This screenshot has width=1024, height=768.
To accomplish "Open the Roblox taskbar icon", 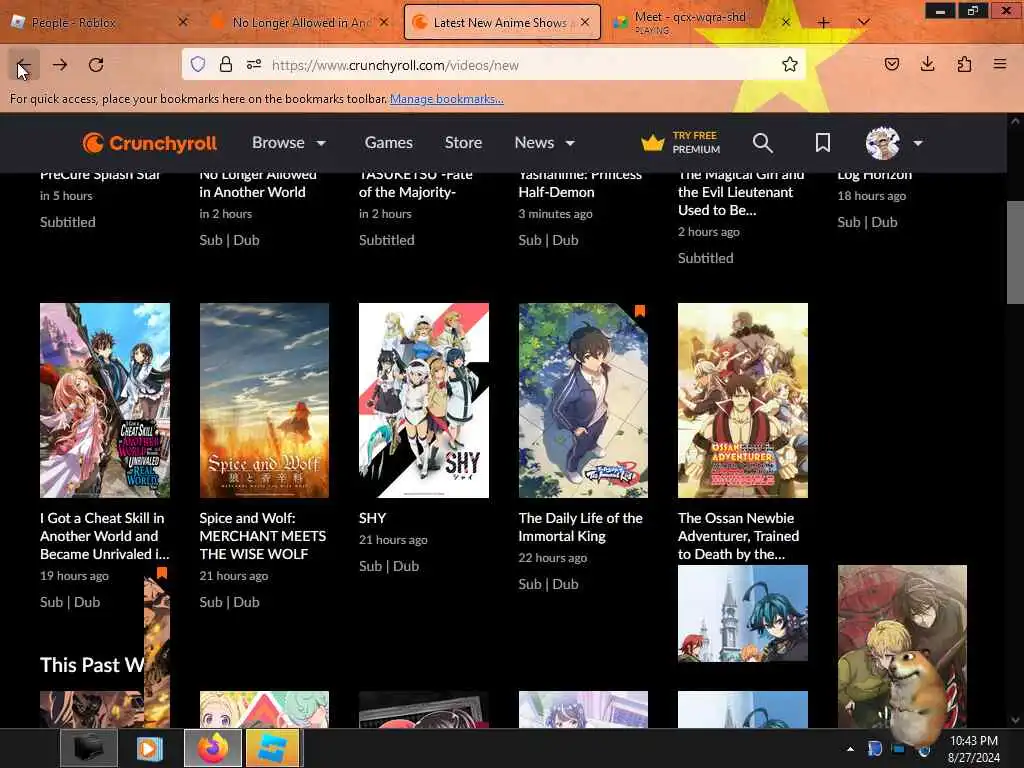I will click(272, 748).
